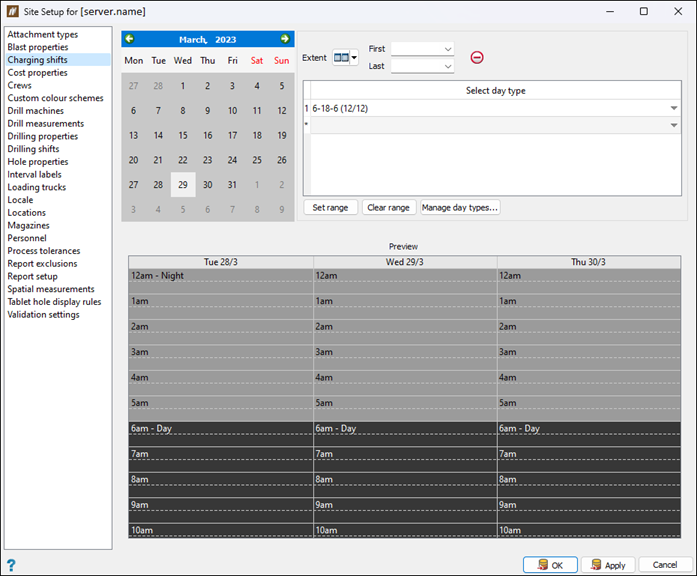Click the Clear range button

point(388,208)
